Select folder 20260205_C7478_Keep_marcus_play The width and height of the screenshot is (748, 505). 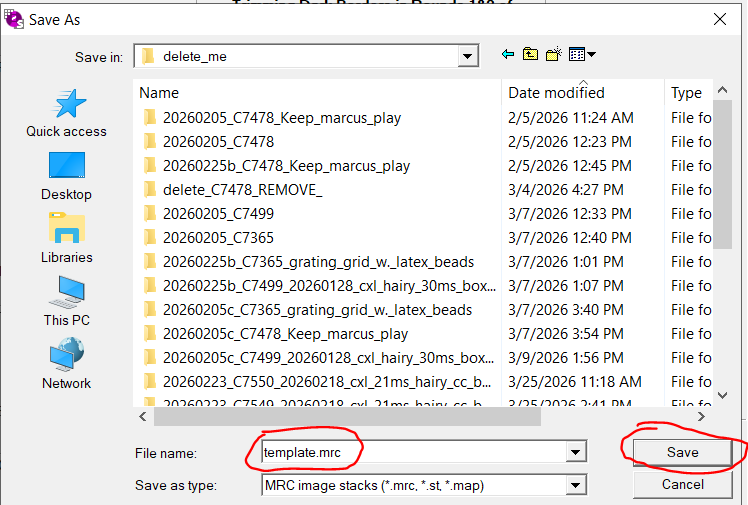pos(281,118)
